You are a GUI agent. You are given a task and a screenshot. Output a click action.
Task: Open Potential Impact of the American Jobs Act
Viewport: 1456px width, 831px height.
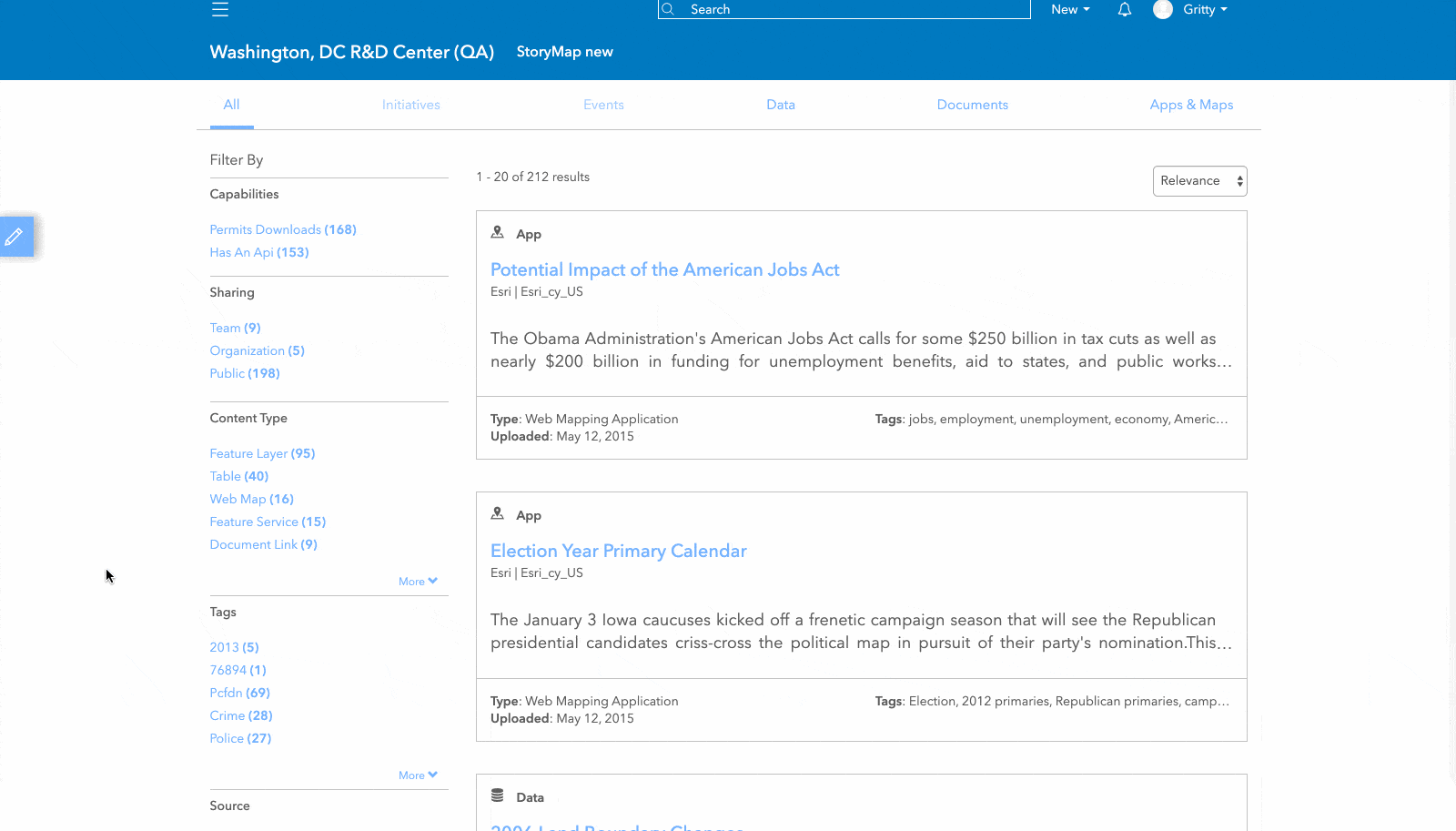tap(664, 270)
